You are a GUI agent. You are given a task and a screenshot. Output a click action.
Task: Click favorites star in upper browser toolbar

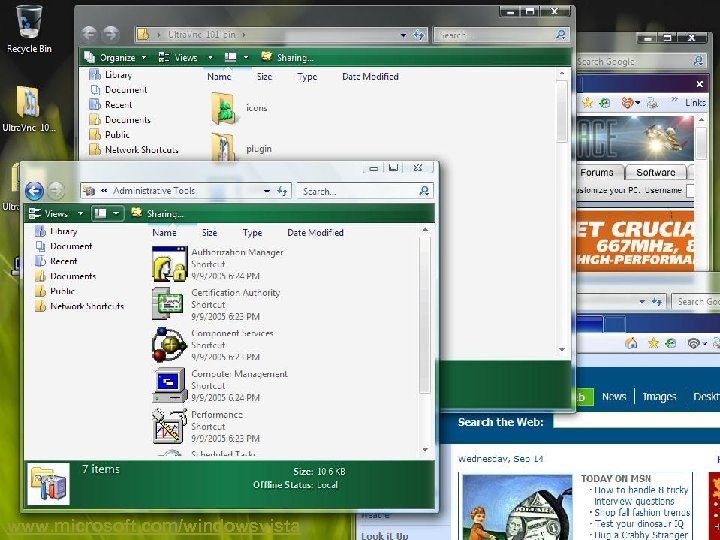point(587,103)
